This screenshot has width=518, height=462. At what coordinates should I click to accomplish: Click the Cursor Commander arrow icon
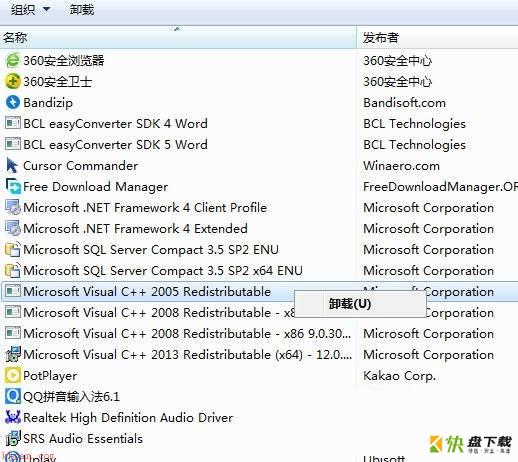pyautogui.click(x=12, y=166)
